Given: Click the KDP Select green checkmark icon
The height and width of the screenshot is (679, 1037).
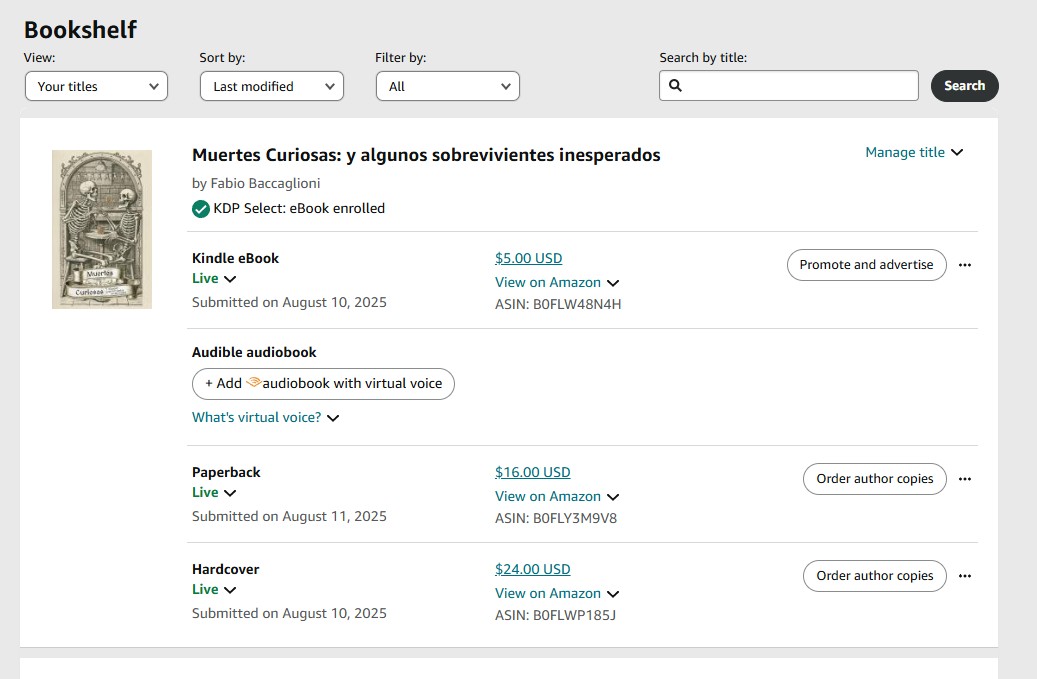Looking at the screenshot, I should (x=201, y=209).
